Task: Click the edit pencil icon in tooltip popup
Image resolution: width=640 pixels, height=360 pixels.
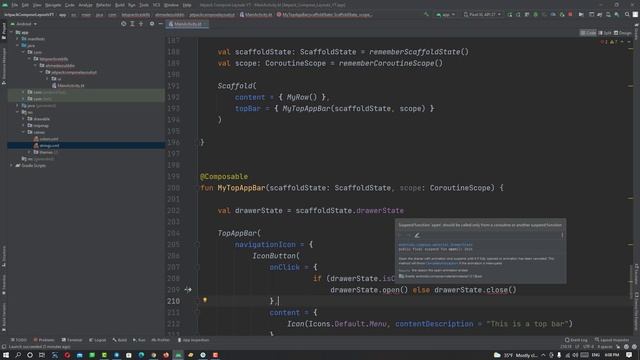Action: coord(417,235)
